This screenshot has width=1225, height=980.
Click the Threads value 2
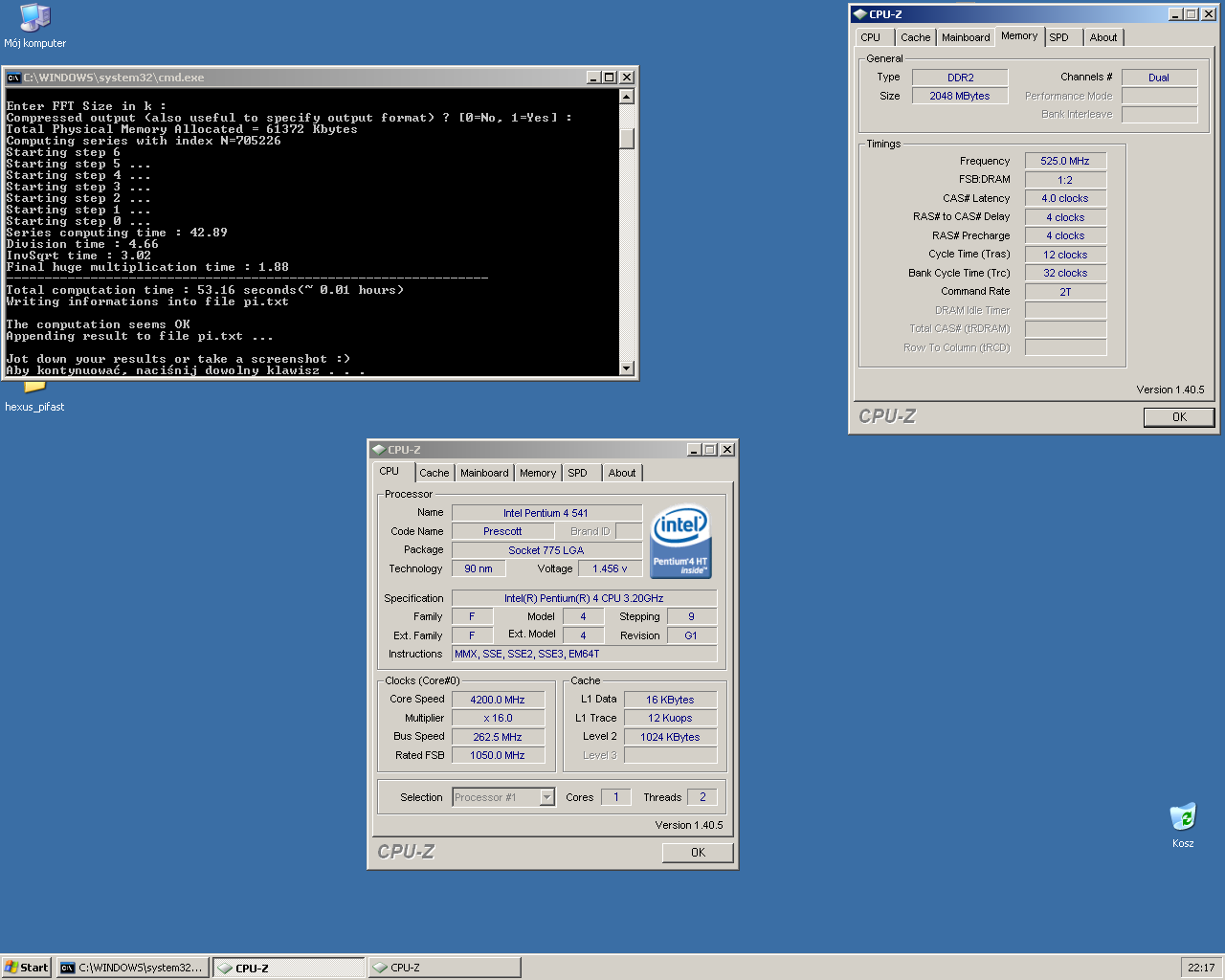click(702, 797)
